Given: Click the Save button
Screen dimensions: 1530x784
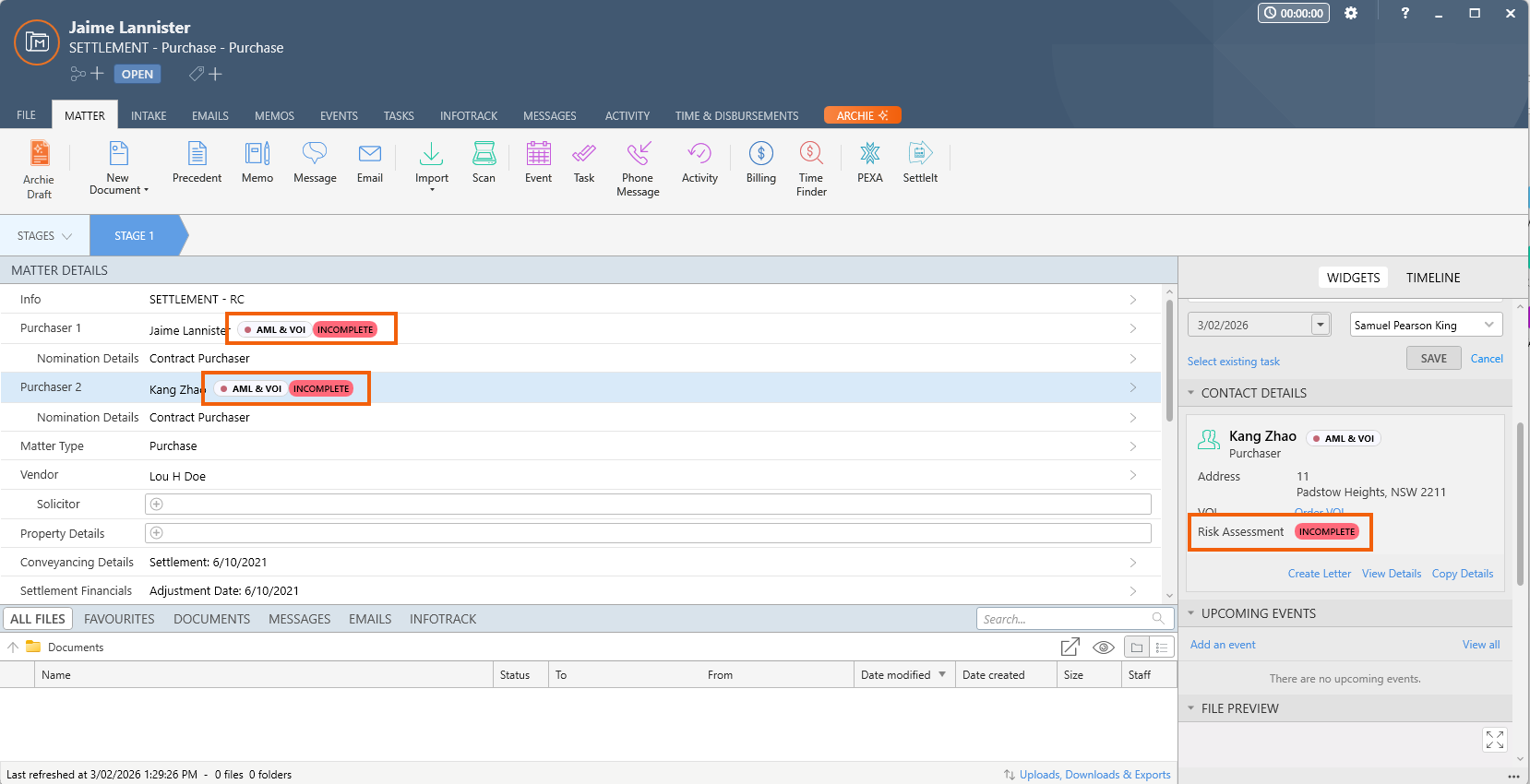Looking at the screenshot, I should (1433, 359).
